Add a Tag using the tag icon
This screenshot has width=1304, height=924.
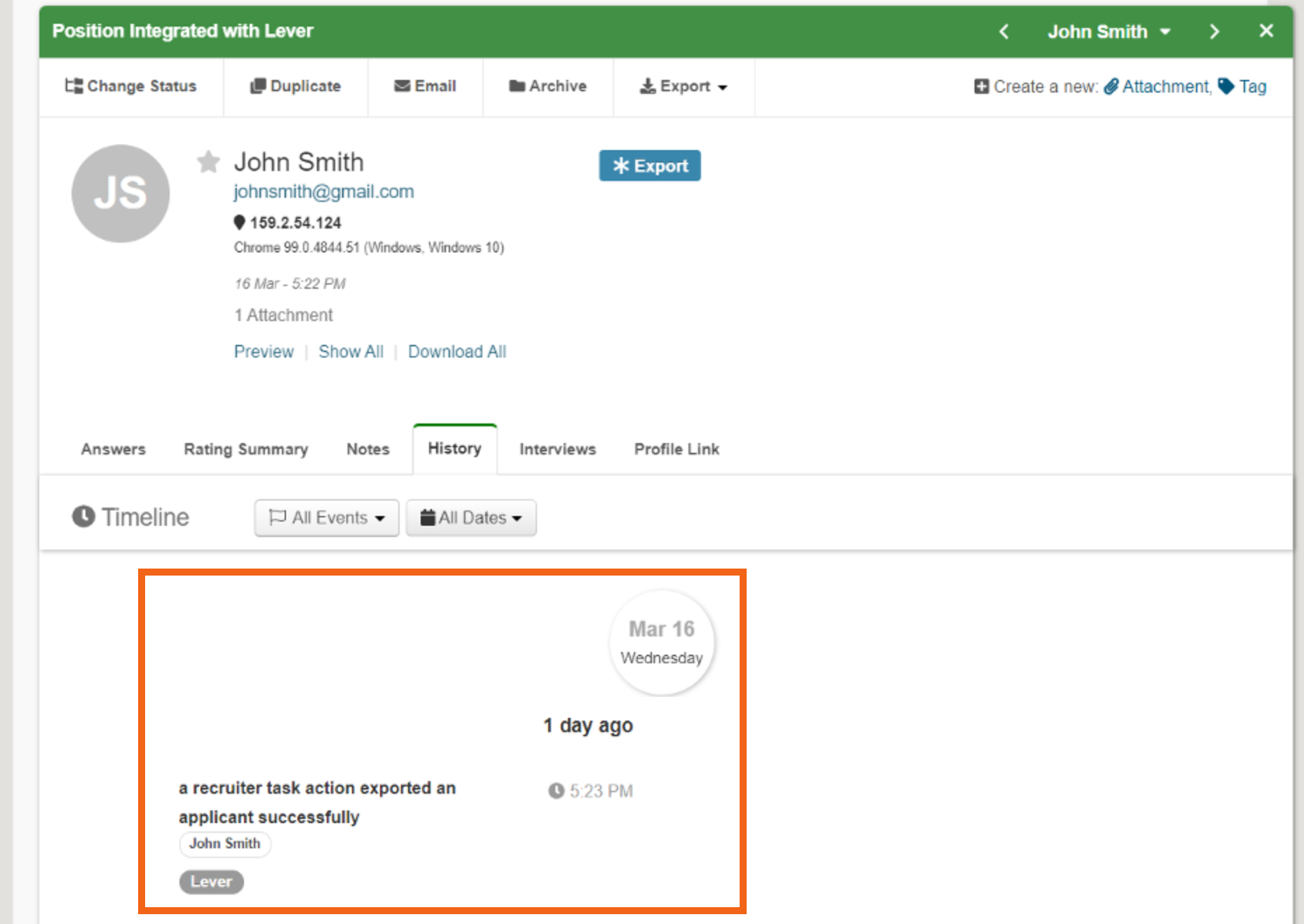click(x=1226, y=86)
